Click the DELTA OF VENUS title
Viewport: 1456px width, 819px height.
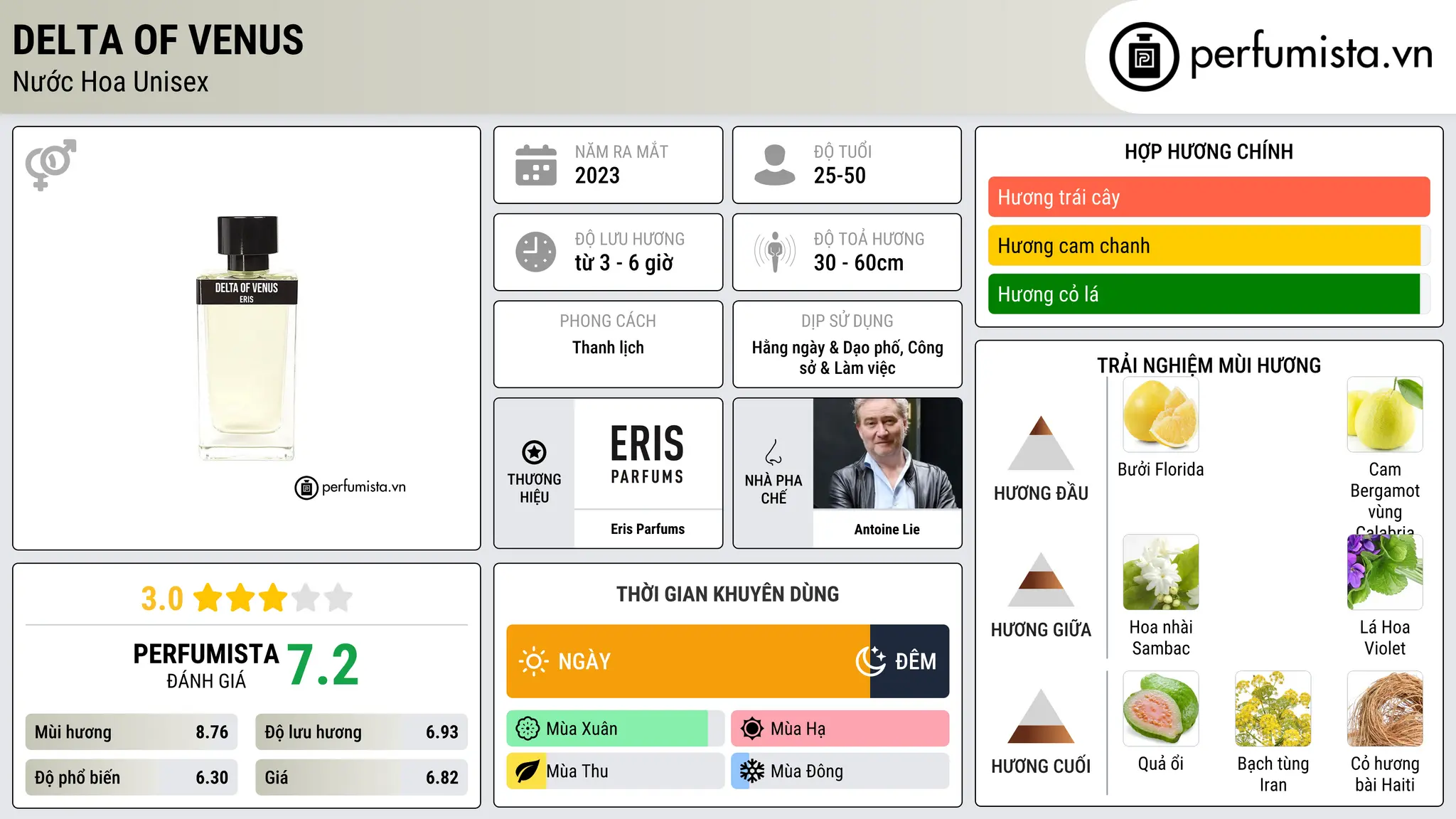click(x=158, y=40)
